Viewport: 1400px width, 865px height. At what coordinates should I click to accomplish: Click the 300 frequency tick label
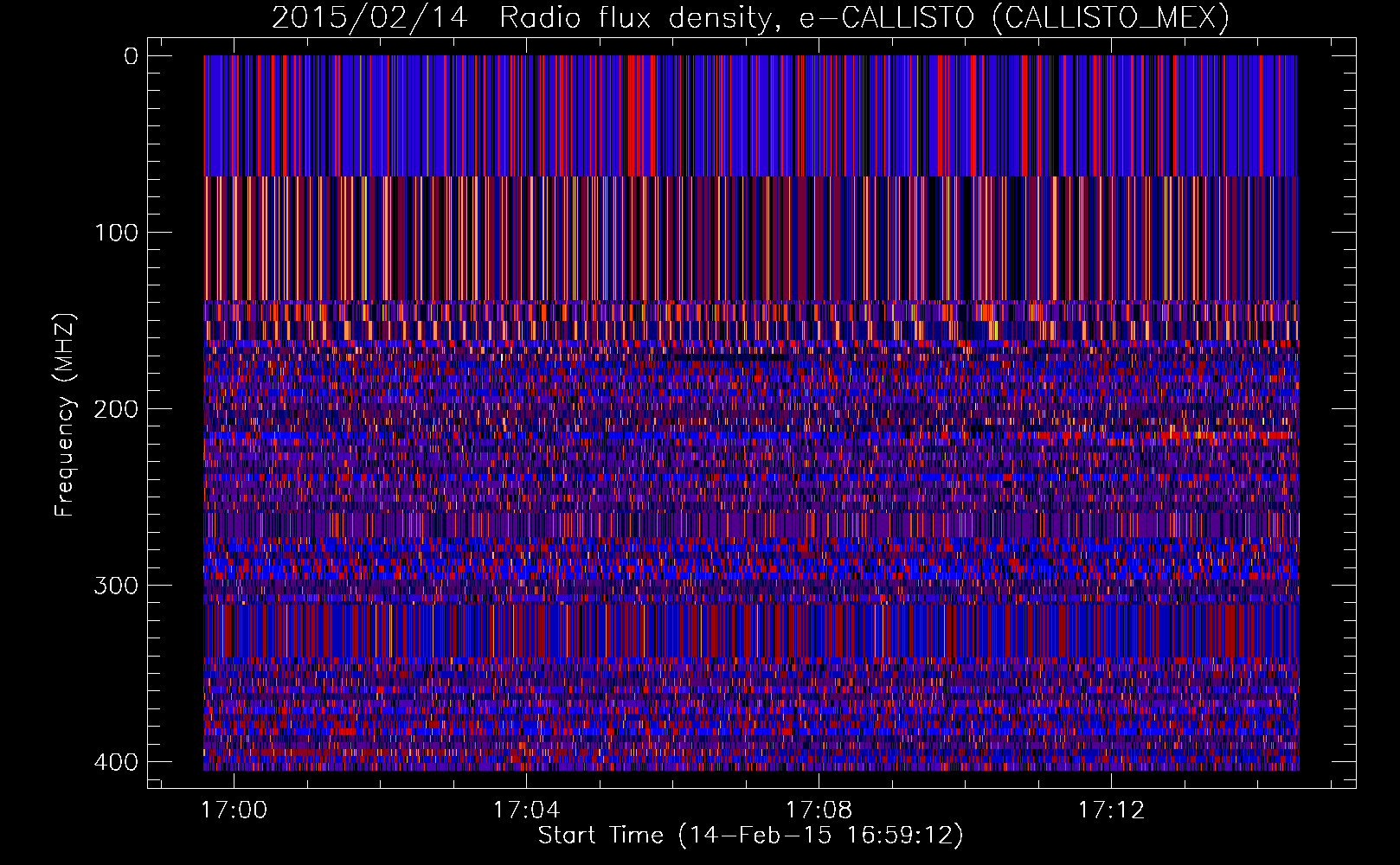tap(116, 586)
